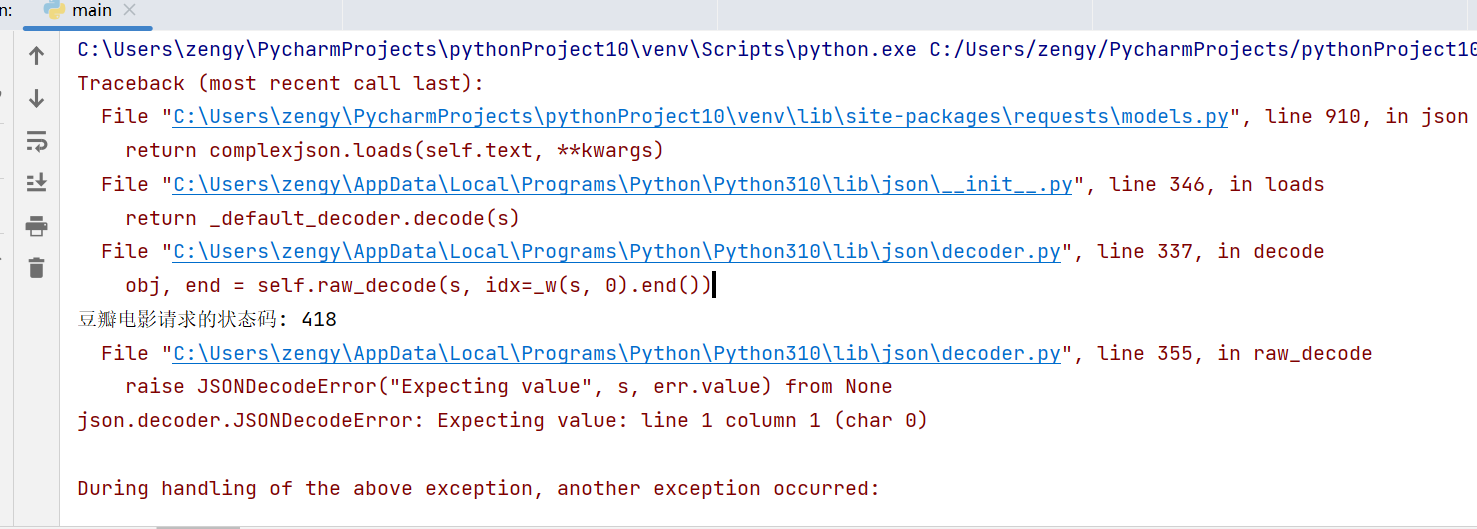
Task: Click the 'During handling of the above exception' line
Action: (x=479, y=489)
